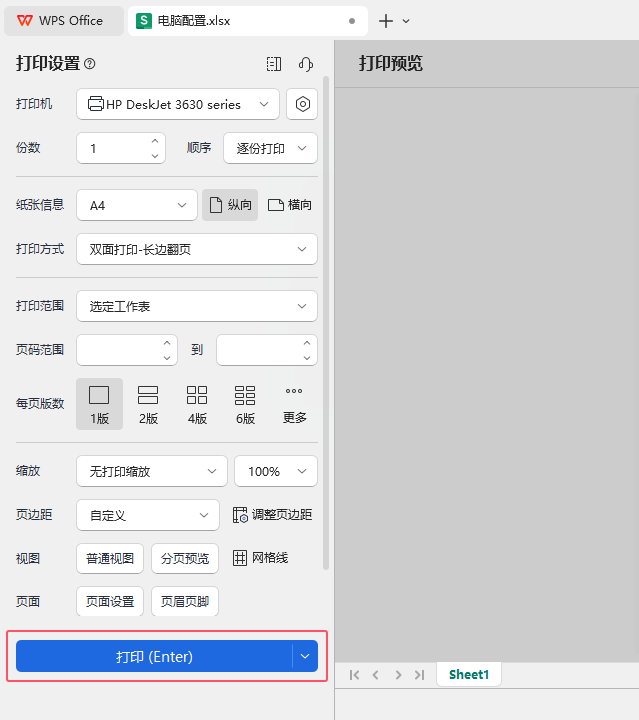Choose 横向 landscape orientation
The image size is (639, 720).
click(x=289, y=205)
